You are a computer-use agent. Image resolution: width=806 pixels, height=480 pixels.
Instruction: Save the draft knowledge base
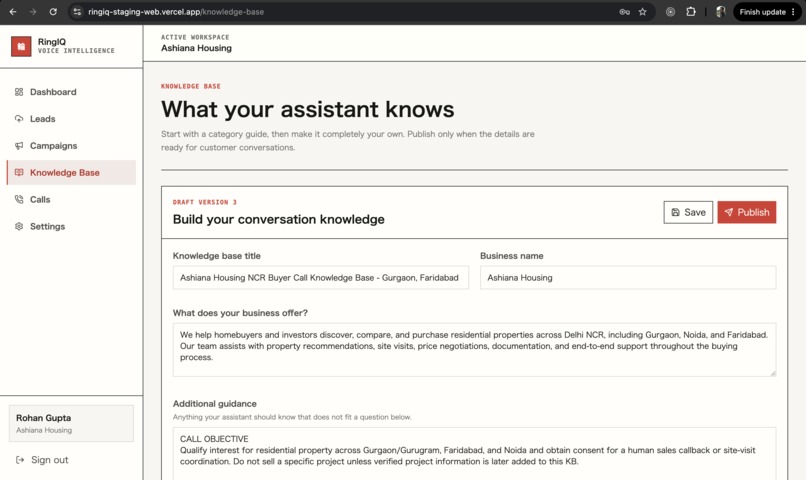click(688, 212)
